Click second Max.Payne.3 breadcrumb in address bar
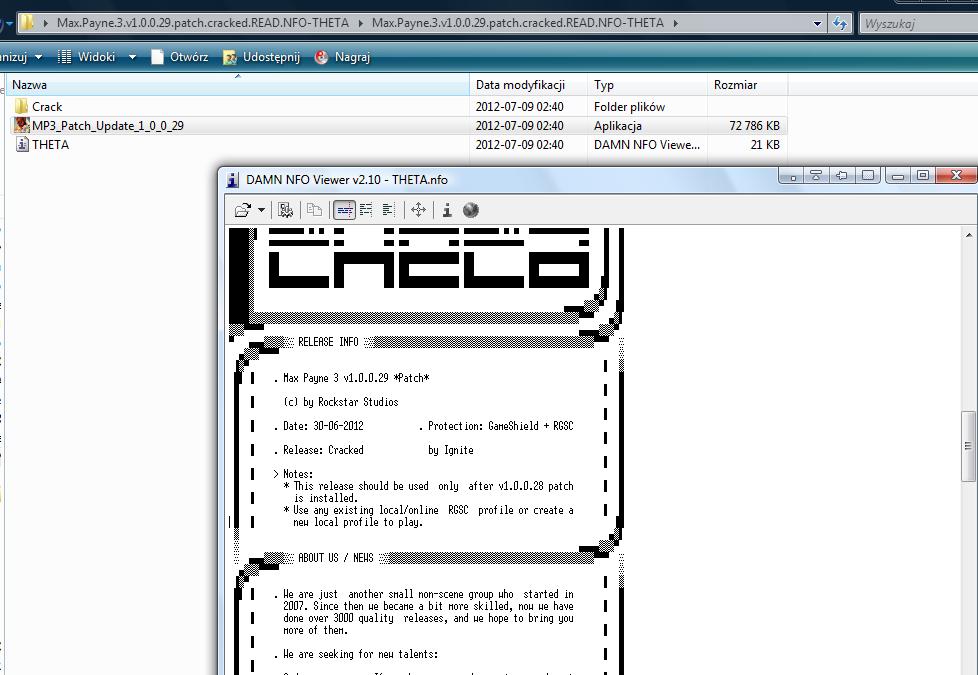The height and width of the screenshot is (675, 978). click(x=518, y=23)
